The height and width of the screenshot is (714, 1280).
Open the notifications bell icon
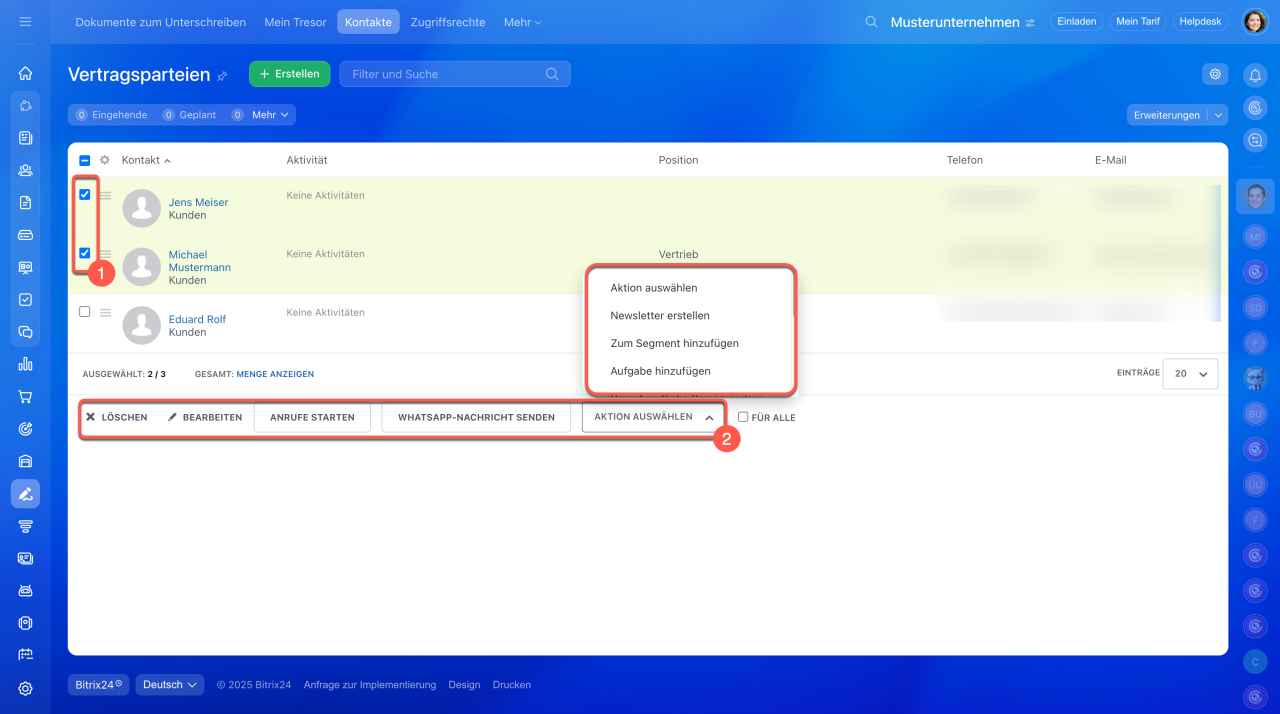click(x=1255, y=74)
